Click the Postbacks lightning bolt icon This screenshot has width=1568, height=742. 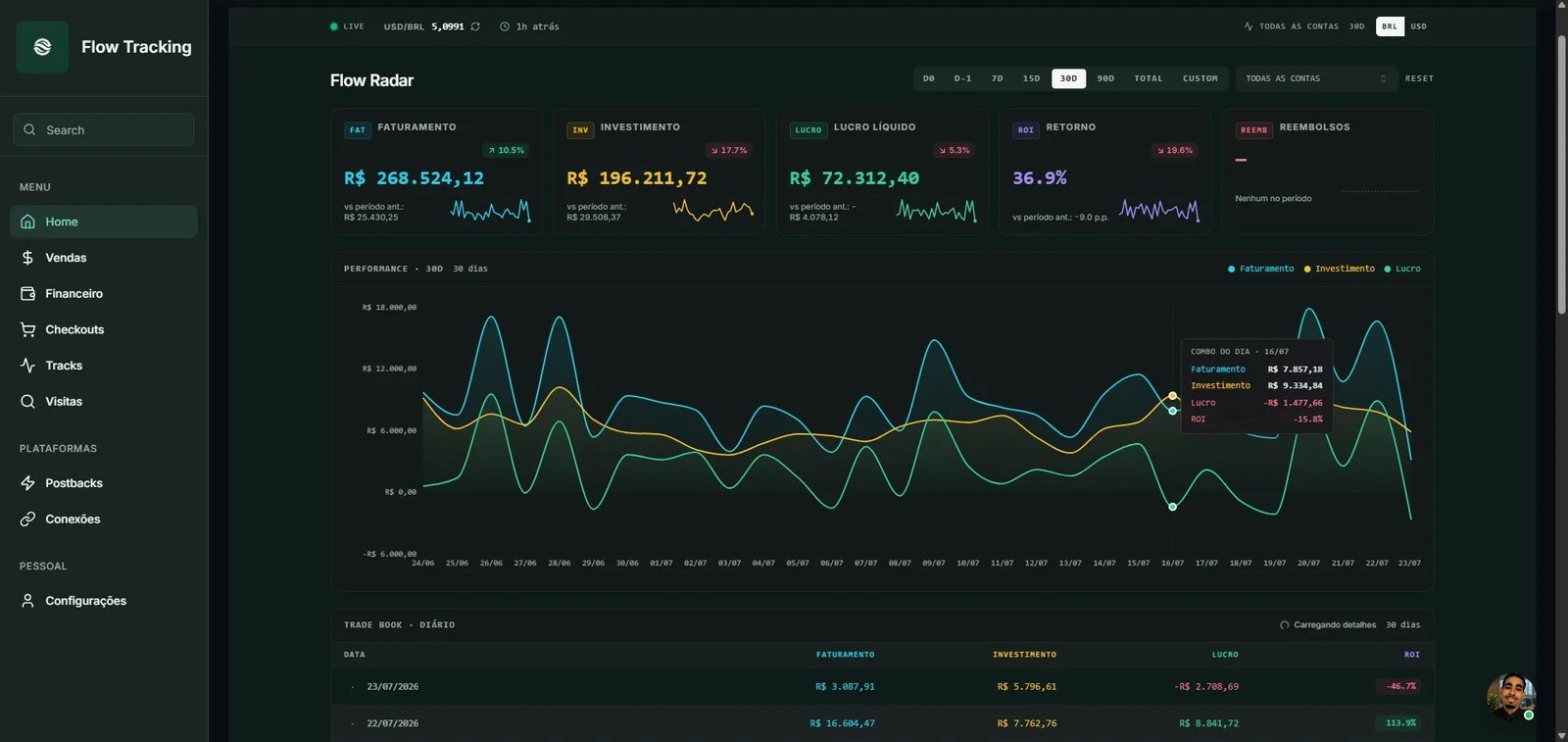click(27, 483)
